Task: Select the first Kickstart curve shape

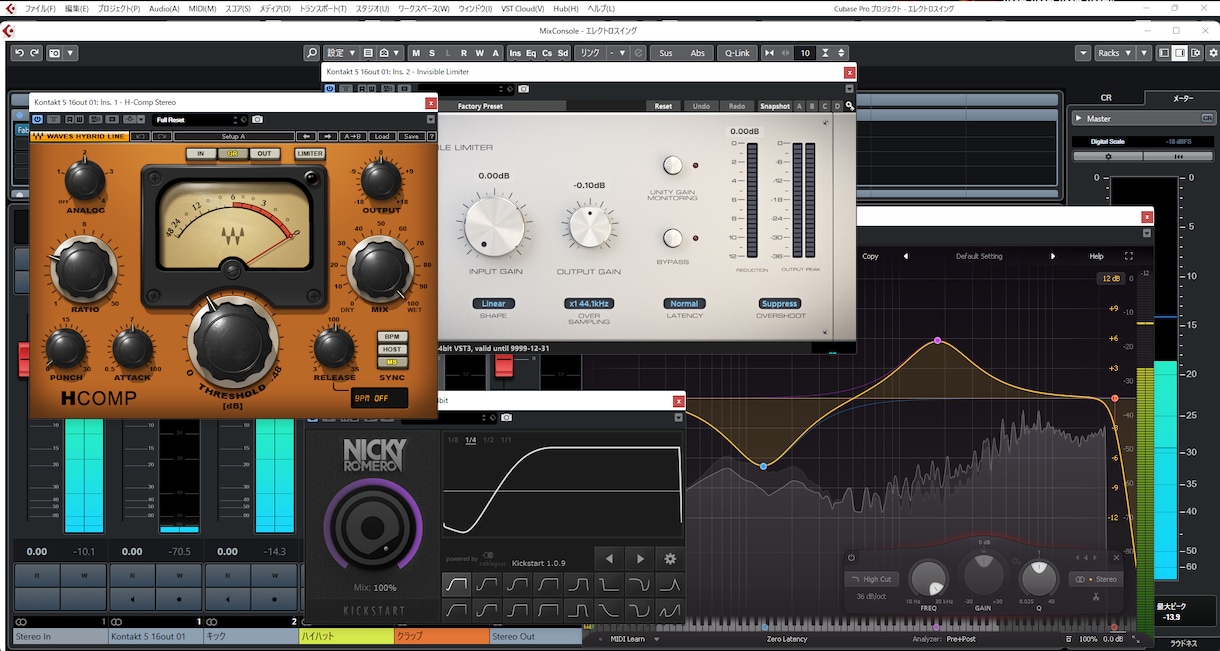Action: [457, 583]
